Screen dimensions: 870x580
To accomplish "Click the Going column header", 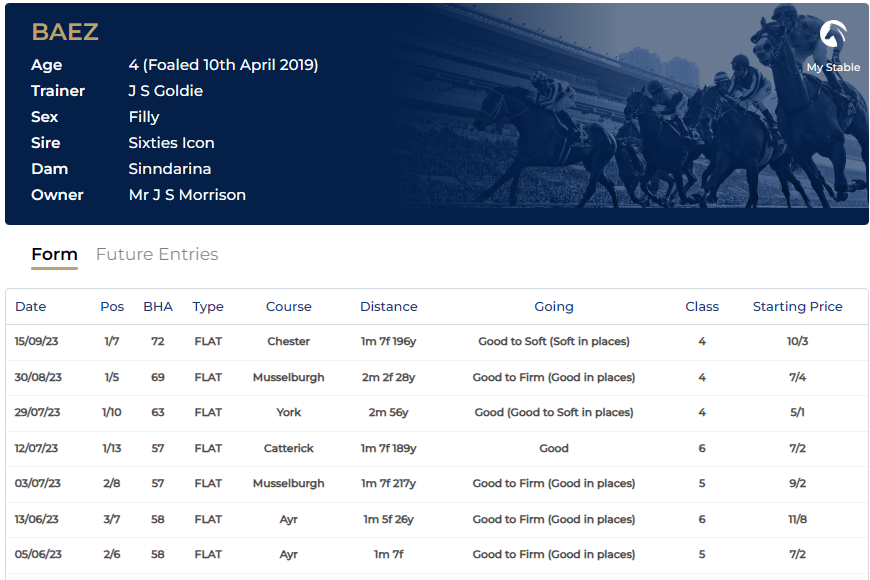I will (x=554, y=307).
